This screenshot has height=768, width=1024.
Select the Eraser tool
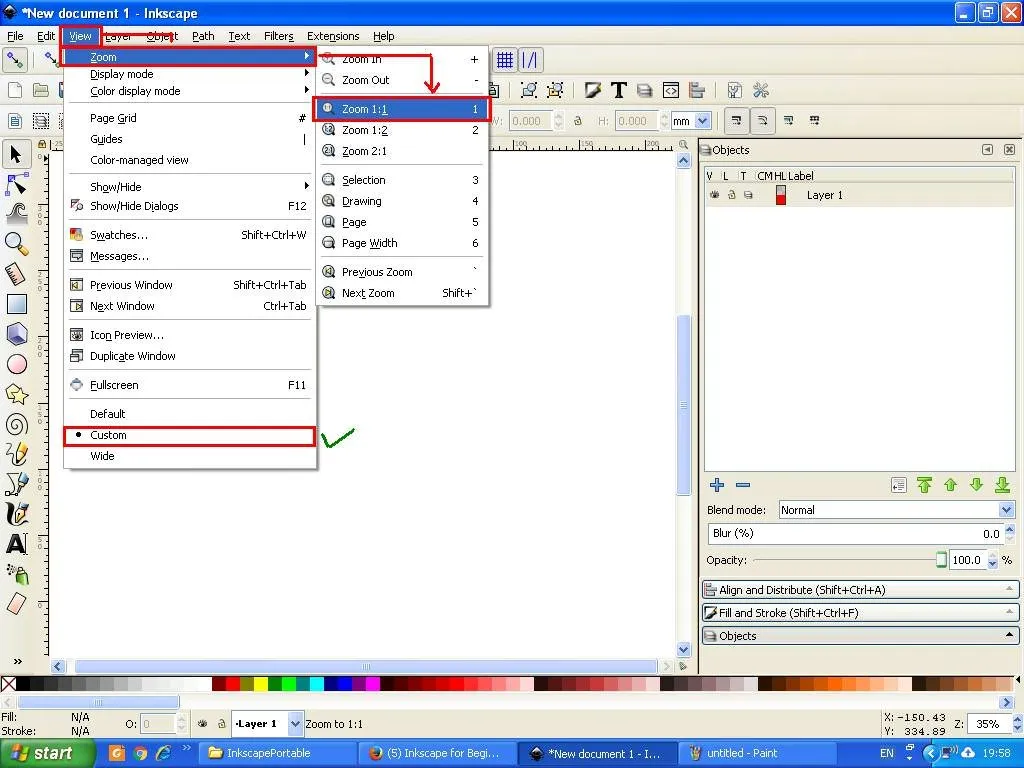[x=16, y=603]
